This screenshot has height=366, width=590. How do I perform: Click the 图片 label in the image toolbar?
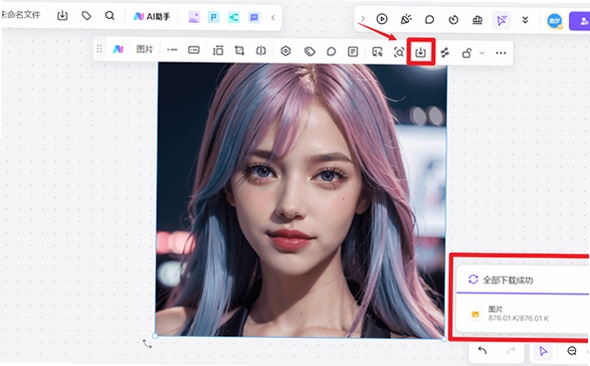pyautogui.click(x=144, y=49)
